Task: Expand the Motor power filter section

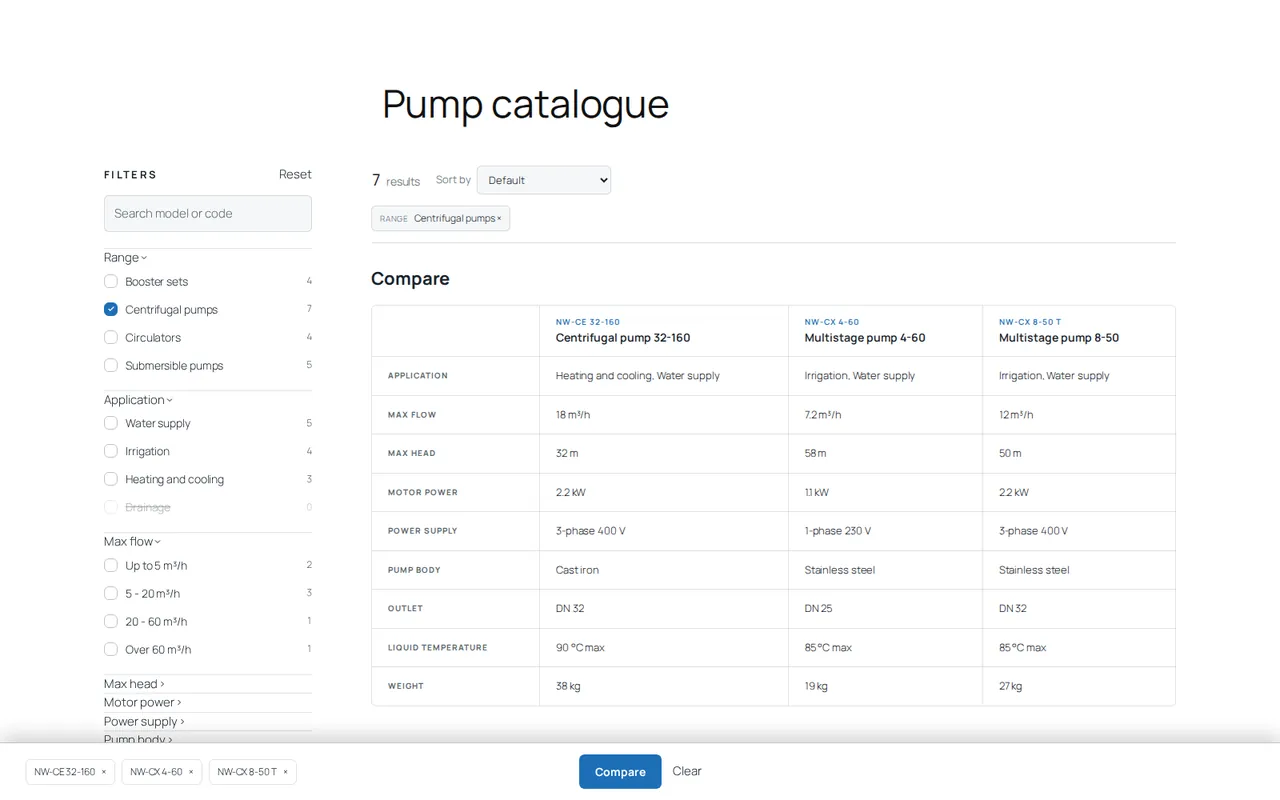Action: pyautogui.click(x=143, y=703)
